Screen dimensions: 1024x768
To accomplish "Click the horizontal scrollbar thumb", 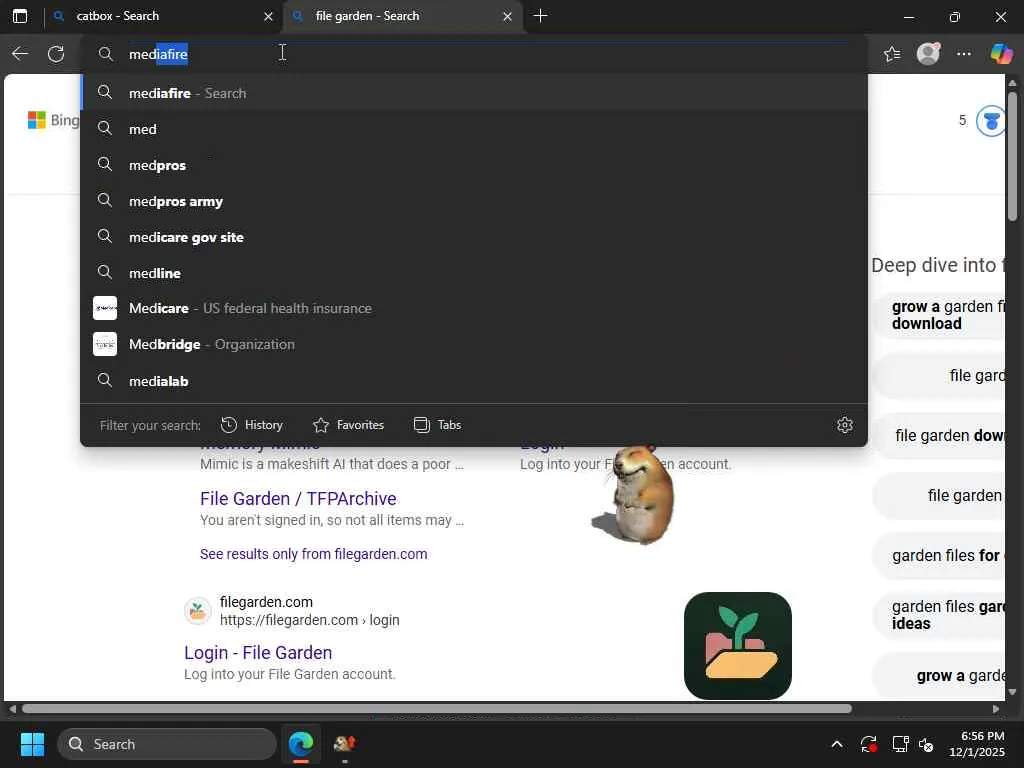I will pyautogui.click(x=436, y=709).
